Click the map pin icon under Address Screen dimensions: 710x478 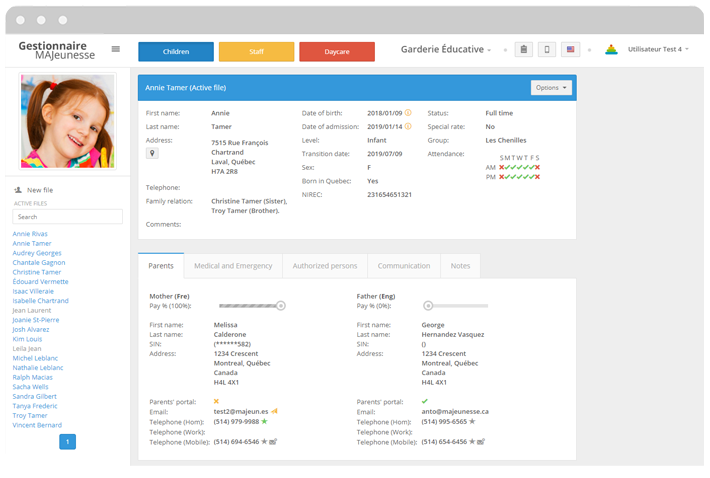point(152,153)
